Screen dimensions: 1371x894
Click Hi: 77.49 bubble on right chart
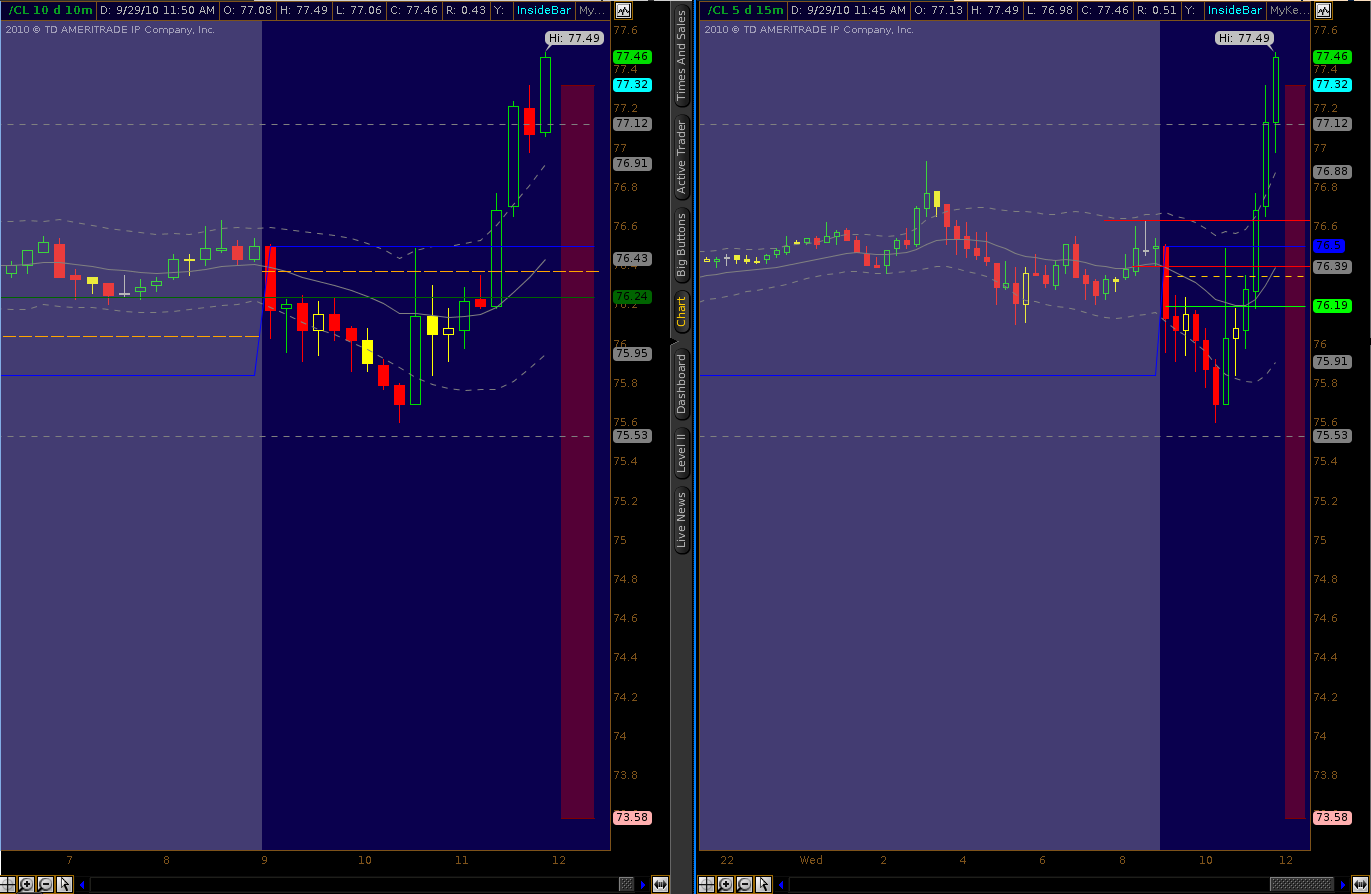[x=1244, y=38]
